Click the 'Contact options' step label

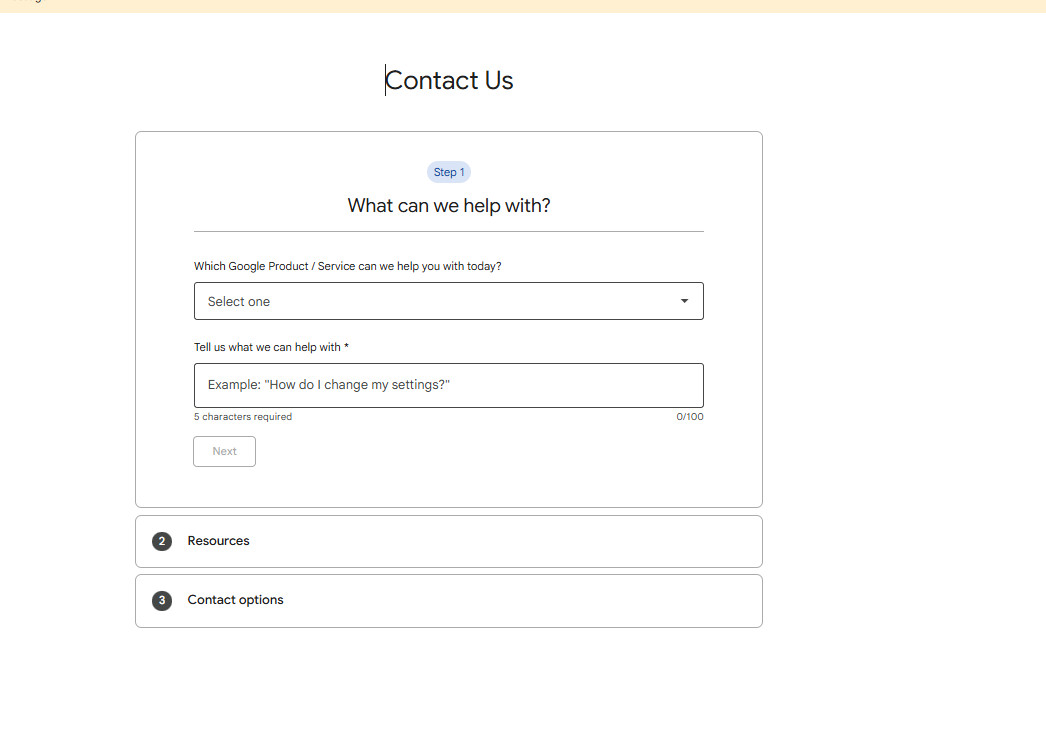pos(235,600)
